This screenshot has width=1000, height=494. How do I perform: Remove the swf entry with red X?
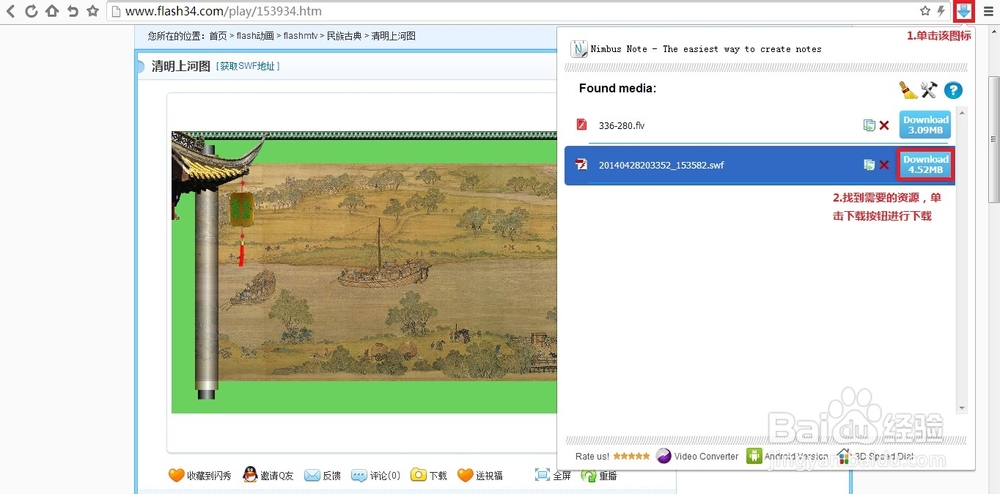pos(884,165)
